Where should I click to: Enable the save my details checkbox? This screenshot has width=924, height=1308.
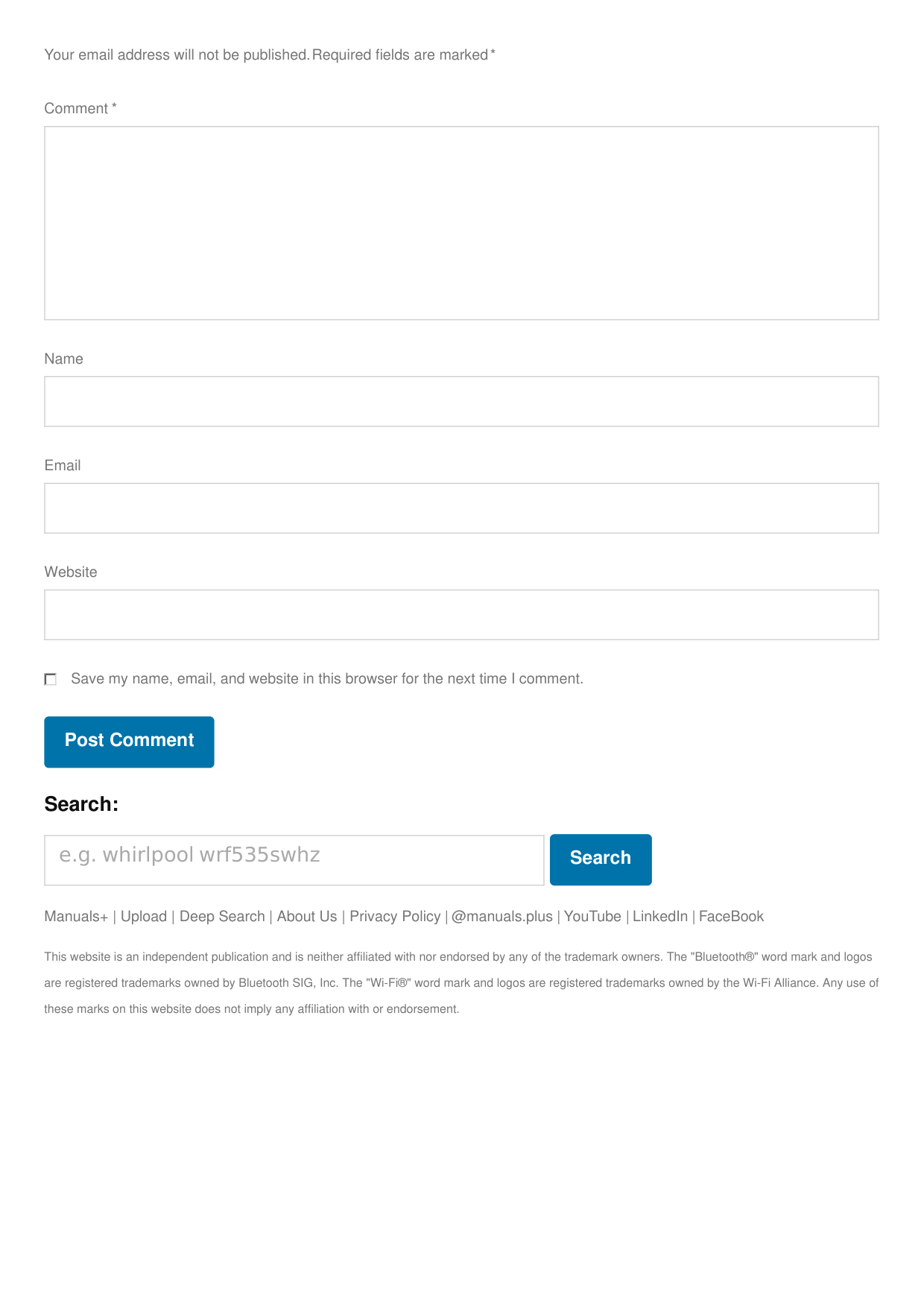tap(51, 679)
